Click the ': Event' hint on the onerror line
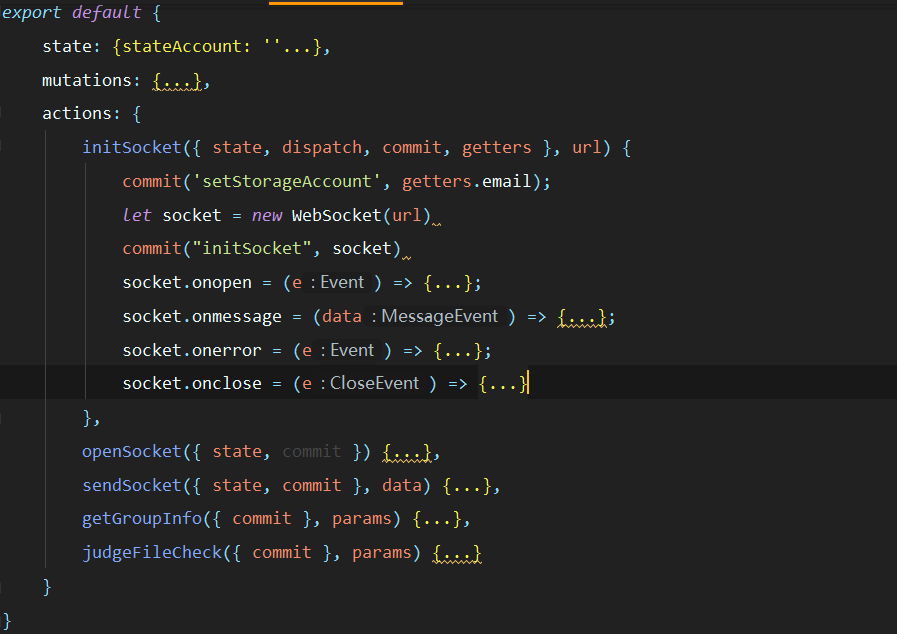 347,350
